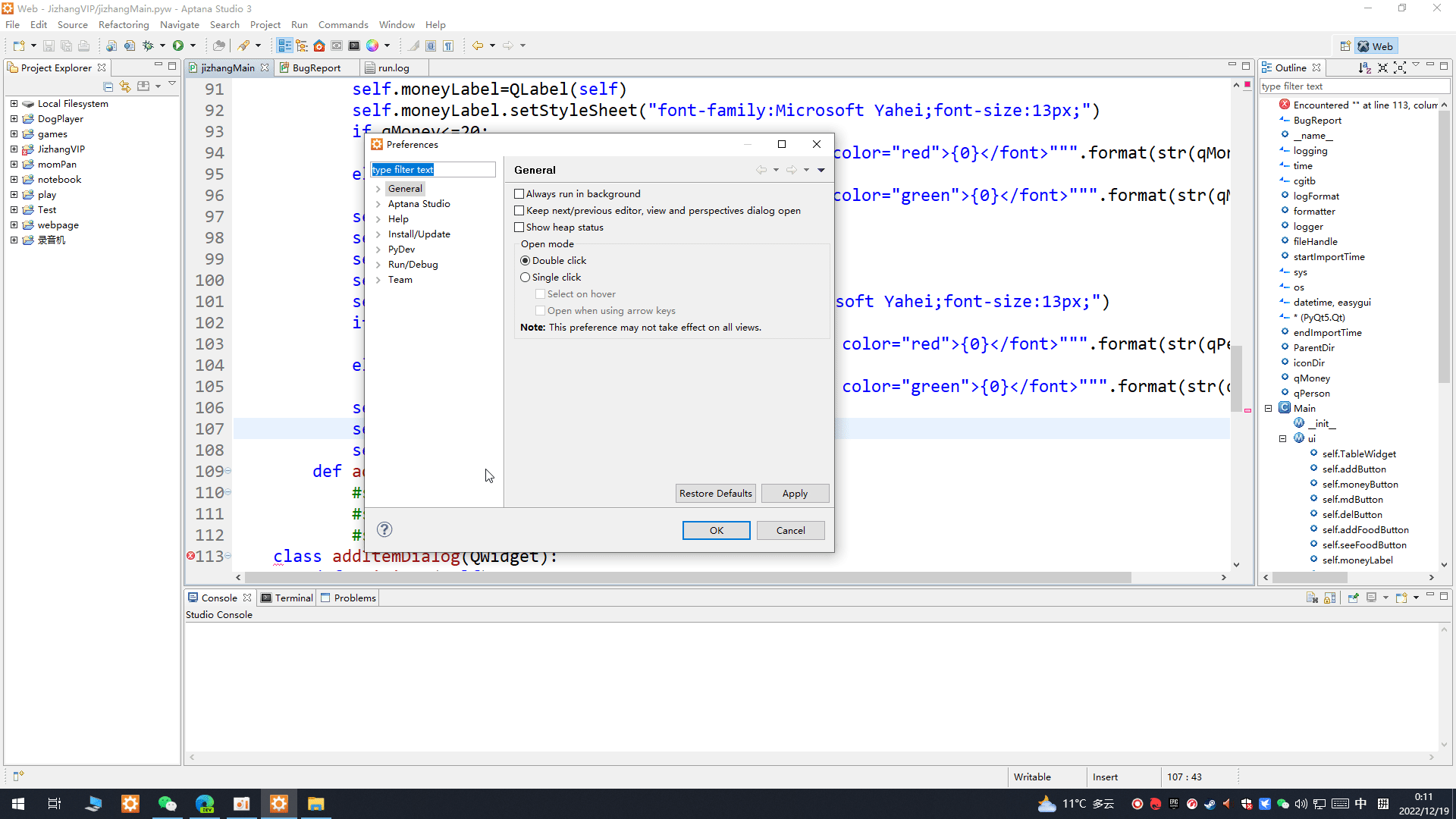Click the Preferences filter text field
Viewport: 1456px width, 819px height.
pyautogui.click(x=432, y=170)
